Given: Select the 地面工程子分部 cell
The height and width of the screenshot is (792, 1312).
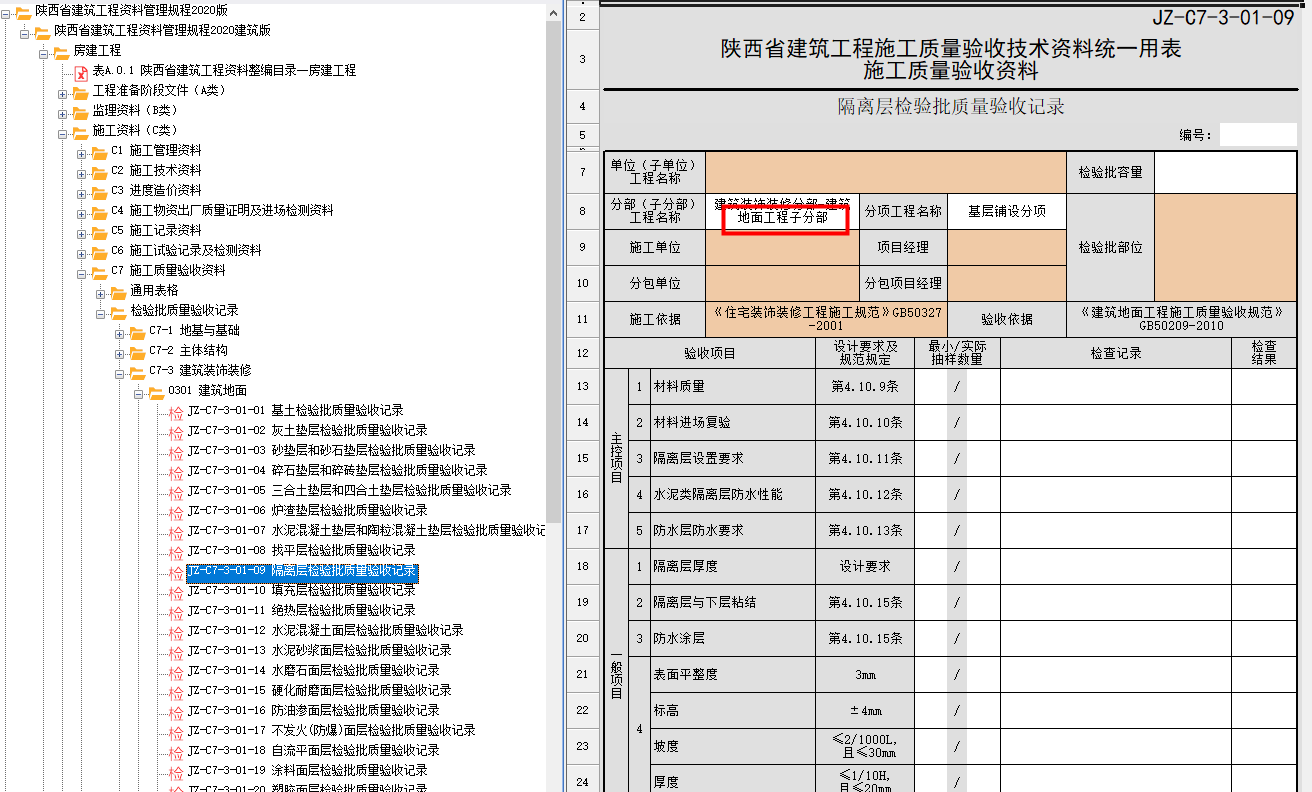Looking at the screenshot, I should coord(783,217).
